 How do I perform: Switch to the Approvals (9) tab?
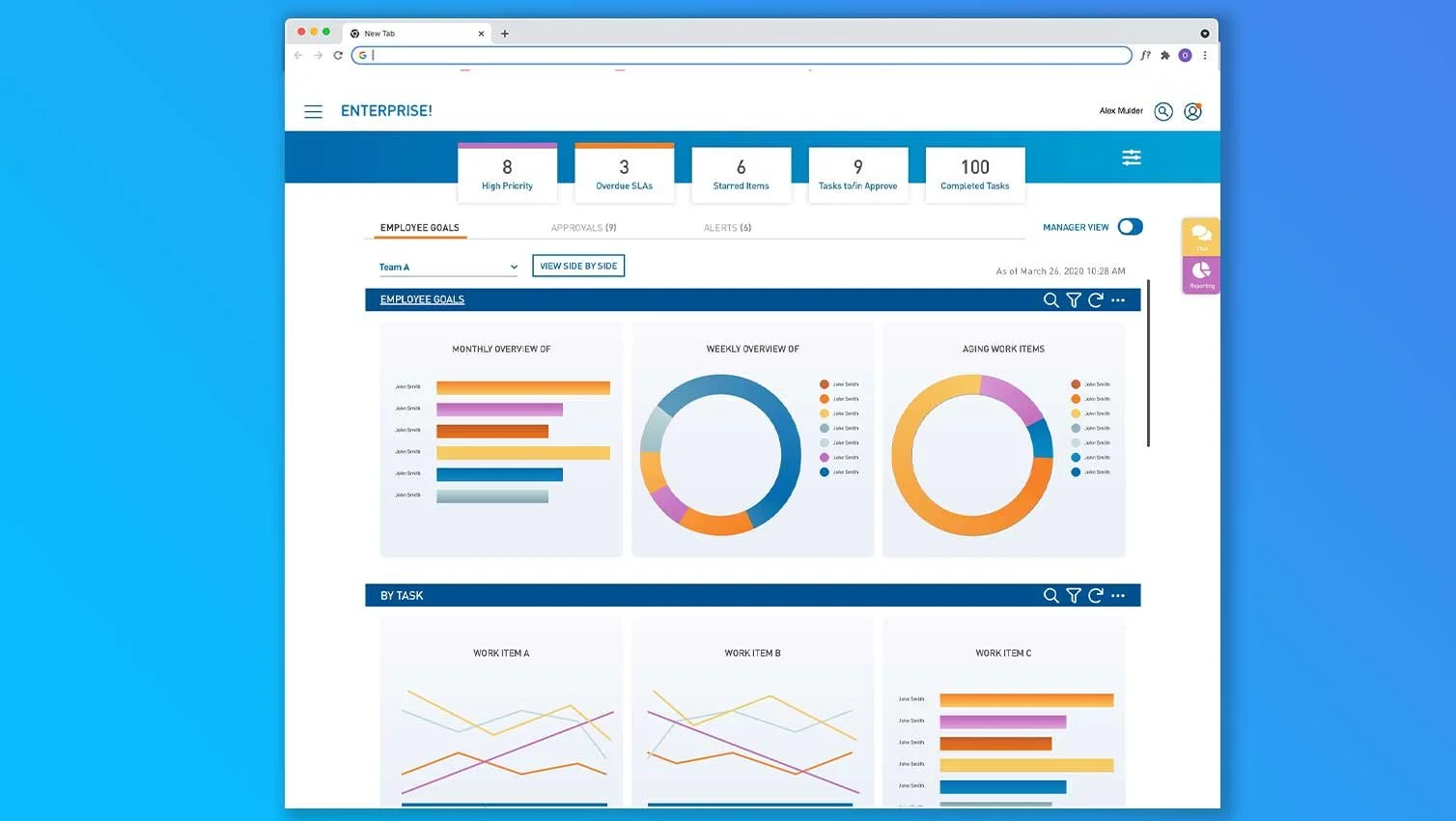click(583, 228)
